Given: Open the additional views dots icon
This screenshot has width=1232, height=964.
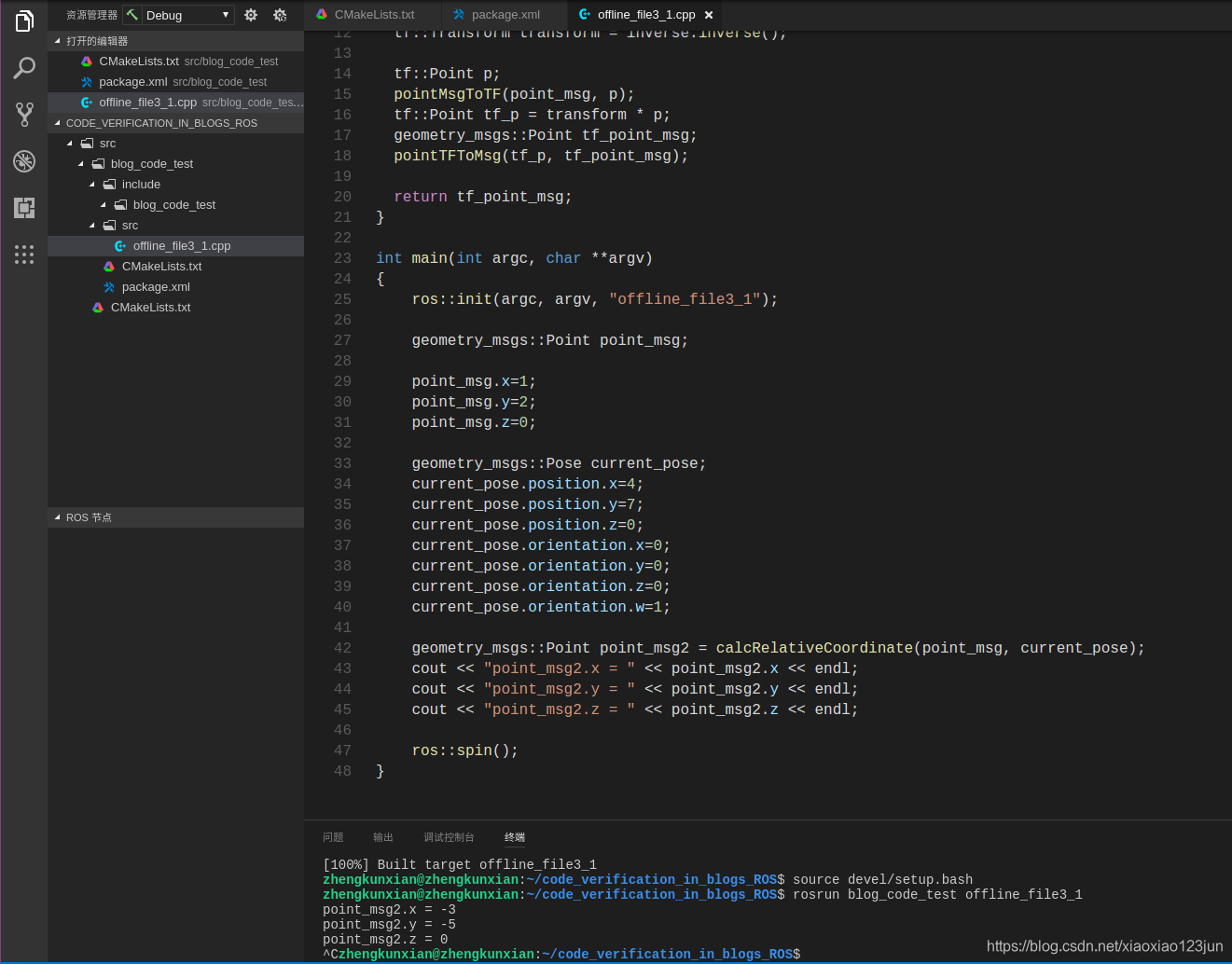Looking at the screenshot, I should (x=24, y=254).
